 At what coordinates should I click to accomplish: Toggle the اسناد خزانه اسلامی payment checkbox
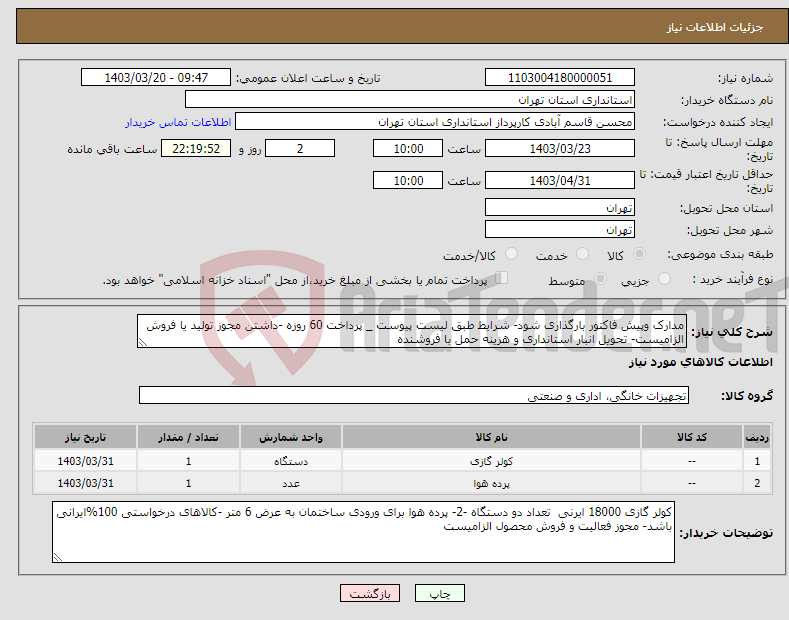click(x=501, y=278)
